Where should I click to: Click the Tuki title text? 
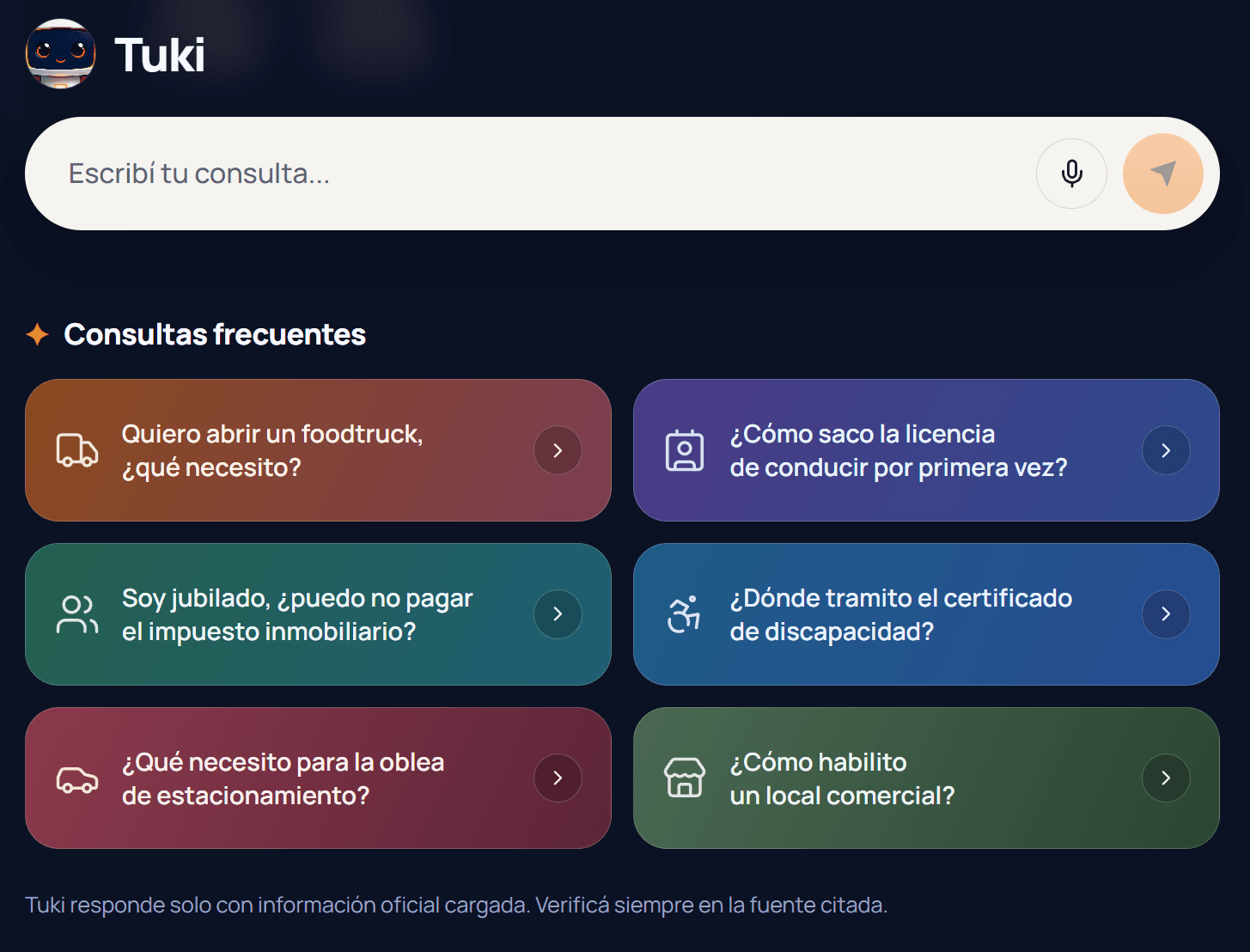point(160,55)
